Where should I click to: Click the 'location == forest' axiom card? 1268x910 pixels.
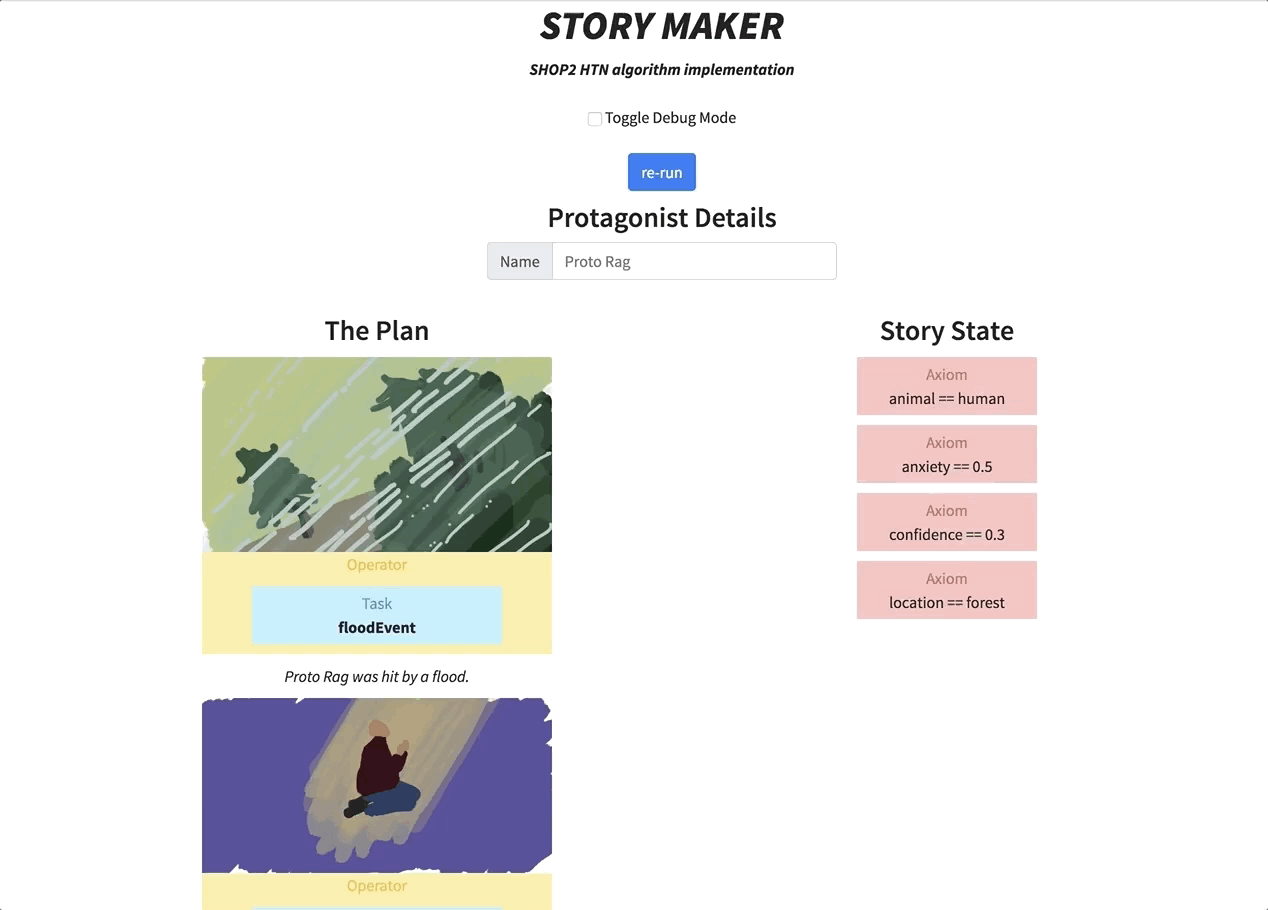pos(946,590)
